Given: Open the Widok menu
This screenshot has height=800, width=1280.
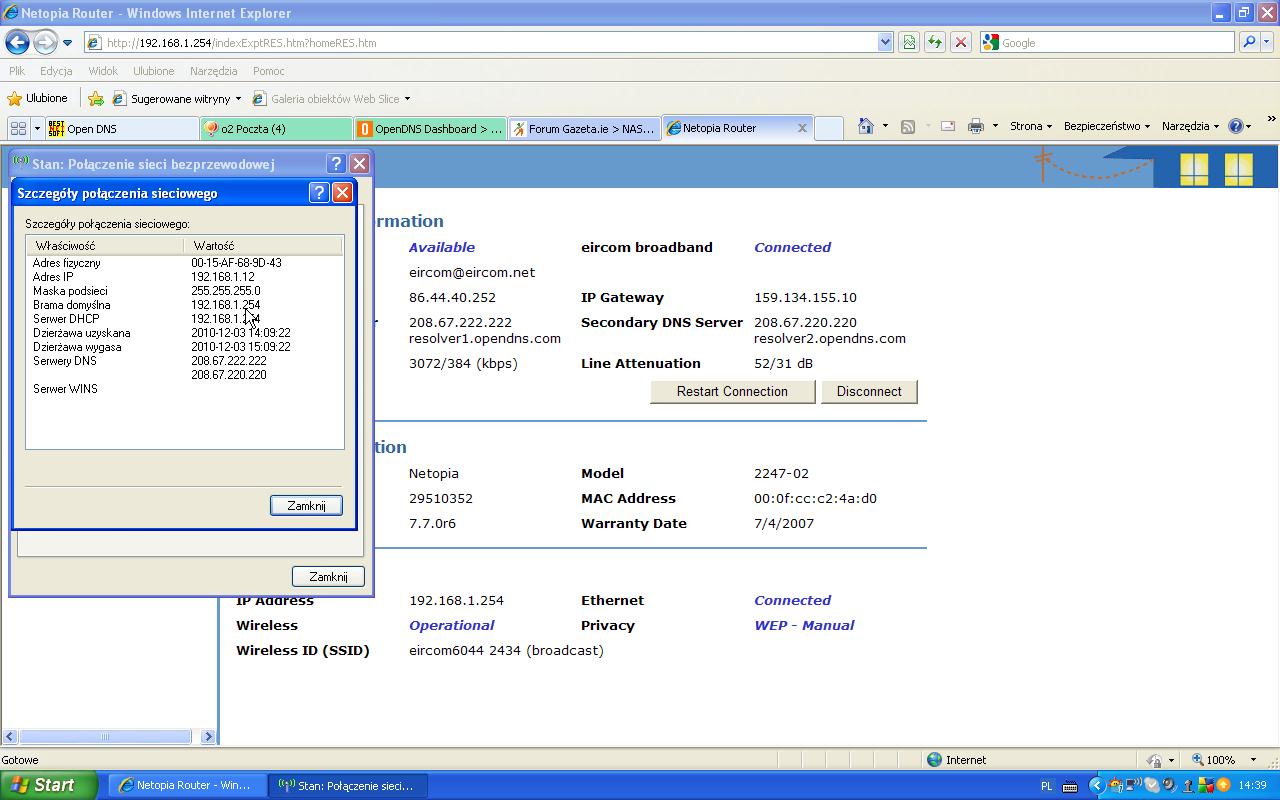Looking at the screenshot, I should pos(103,71).
